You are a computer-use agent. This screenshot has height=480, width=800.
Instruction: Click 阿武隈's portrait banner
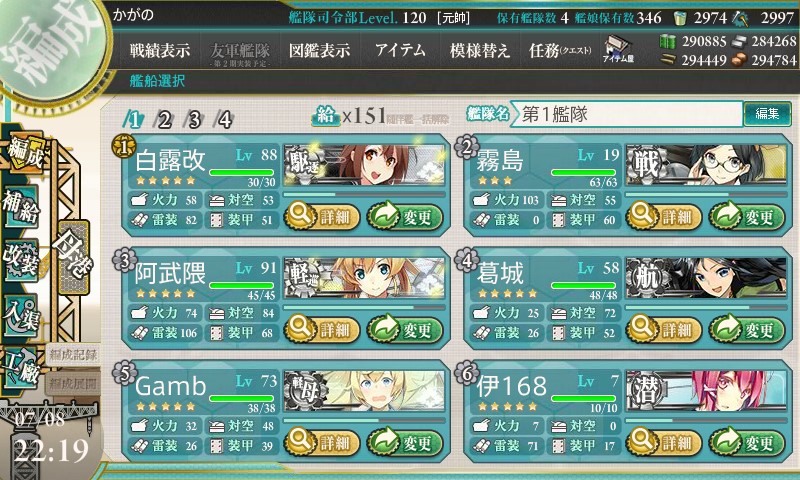tap(364, 278)
